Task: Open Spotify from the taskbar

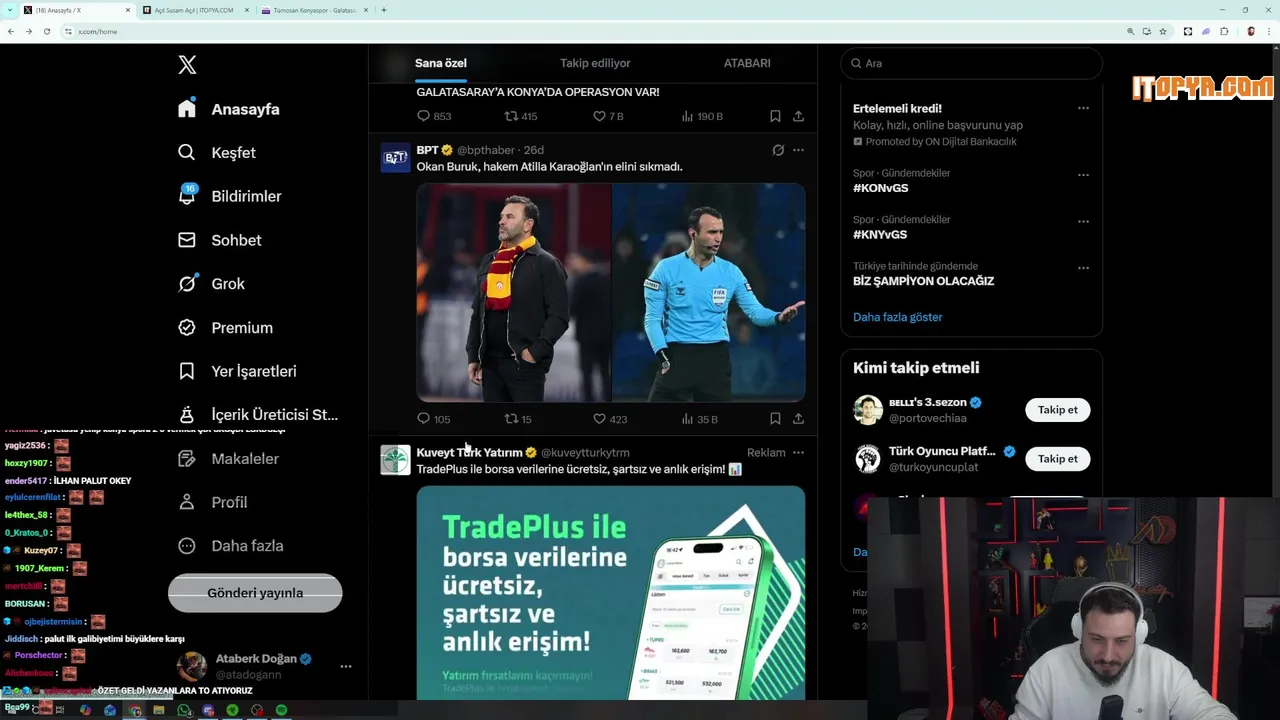Action: (281, 710)
